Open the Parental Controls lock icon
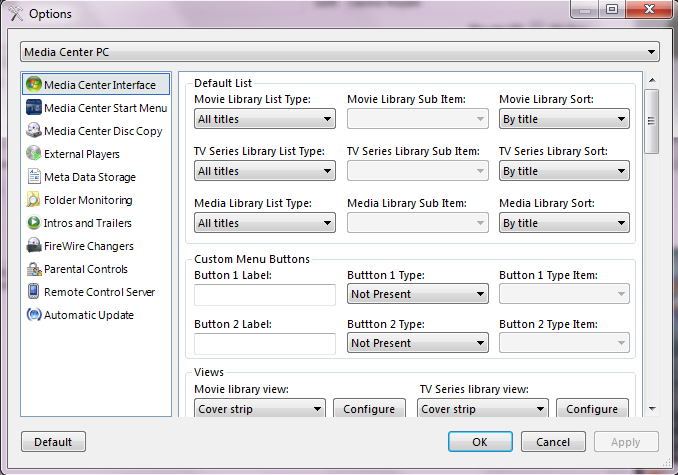This screenshot has width=678, height=475. click(x=34, y=269)
